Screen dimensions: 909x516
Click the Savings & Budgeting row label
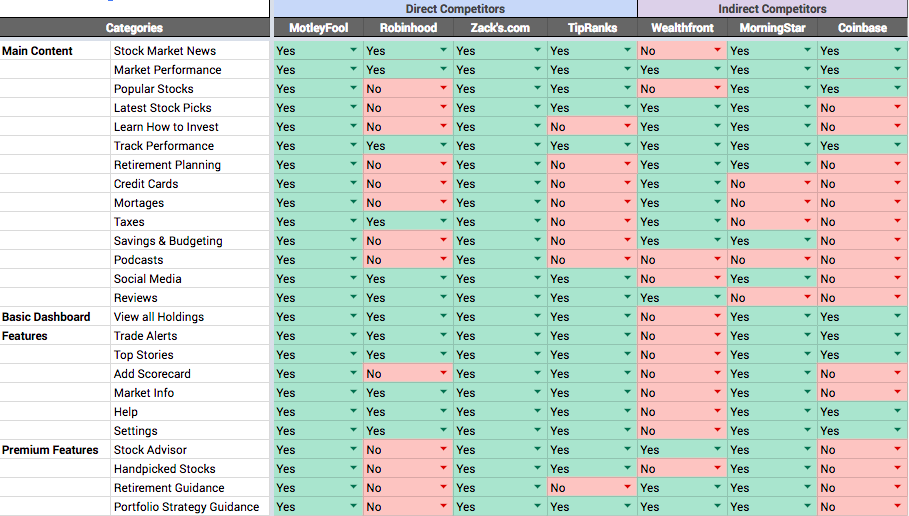[168, 241]
